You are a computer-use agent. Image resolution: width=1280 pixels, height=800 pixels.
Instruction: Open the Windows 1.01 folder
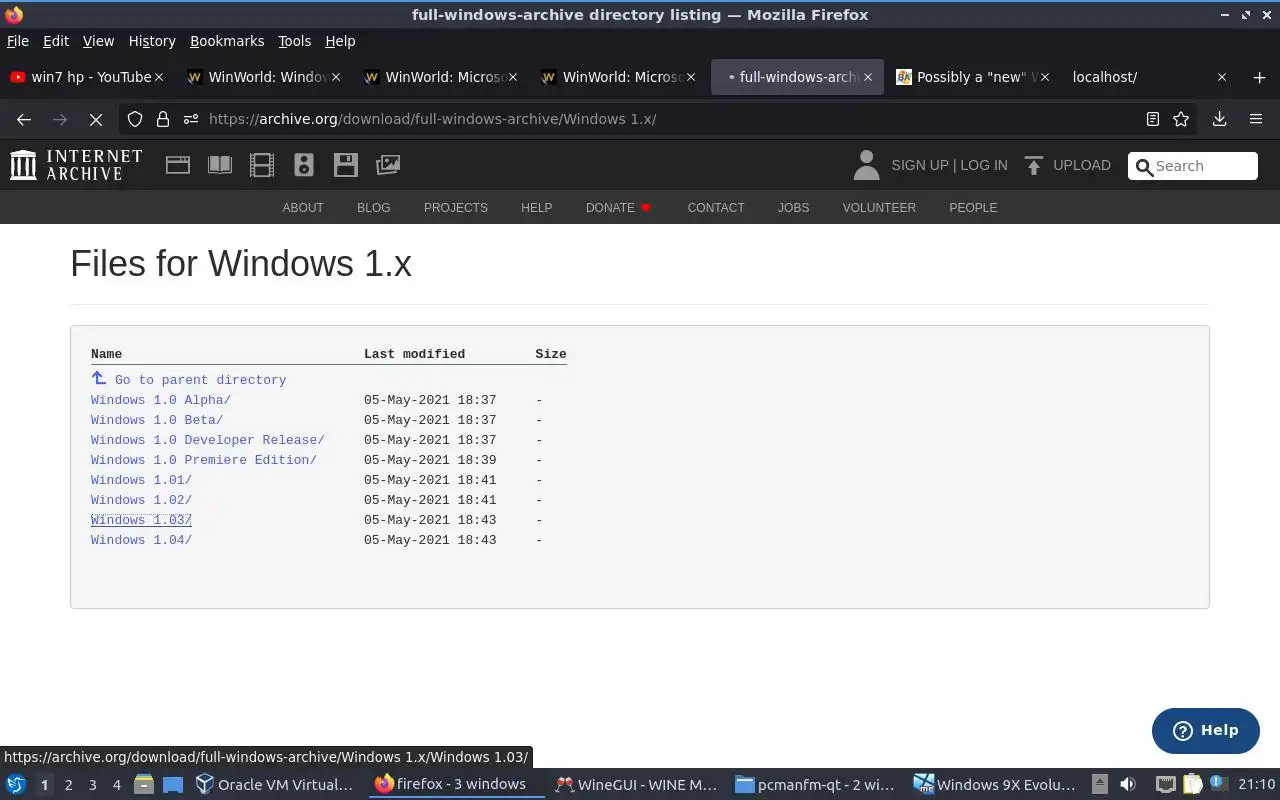tap(141, 480)
